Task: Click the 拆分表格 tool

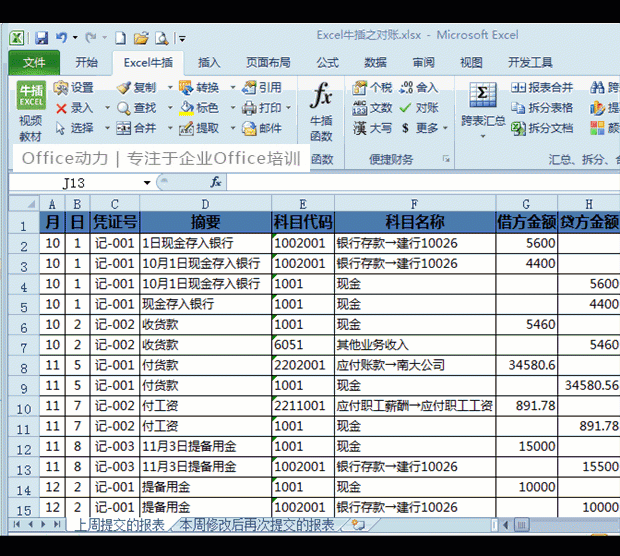Action: coord(542,108)
